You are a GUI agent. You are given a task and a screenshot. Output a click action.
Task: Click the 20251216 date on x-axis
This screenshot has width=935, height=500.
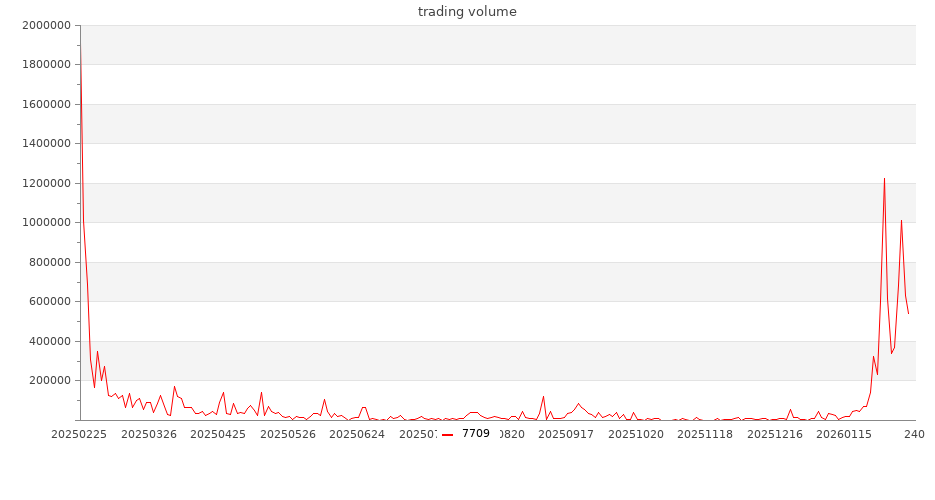[775, 435]
